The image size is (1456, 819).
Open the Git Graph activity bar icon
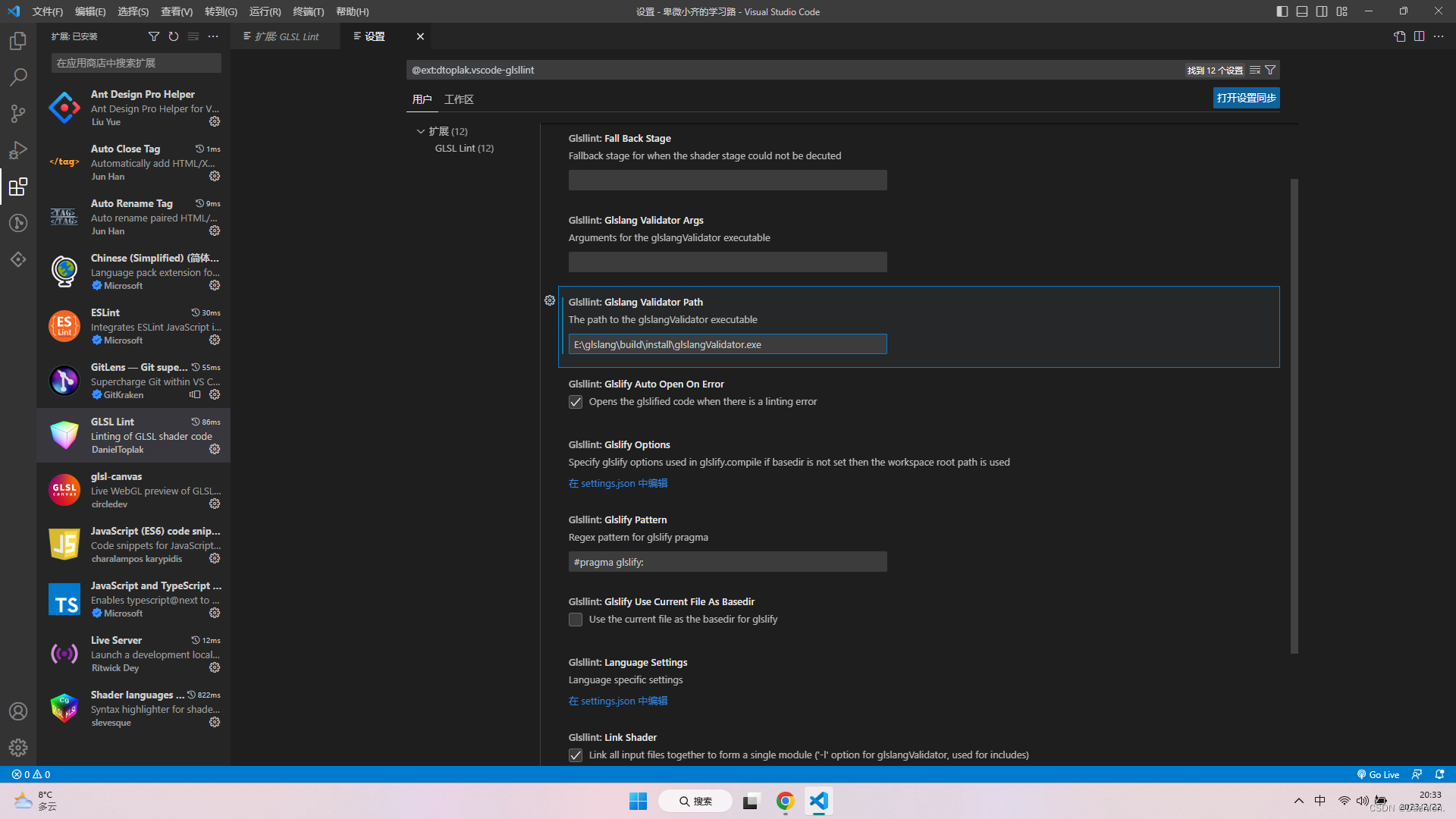click(x=18, y=222)
